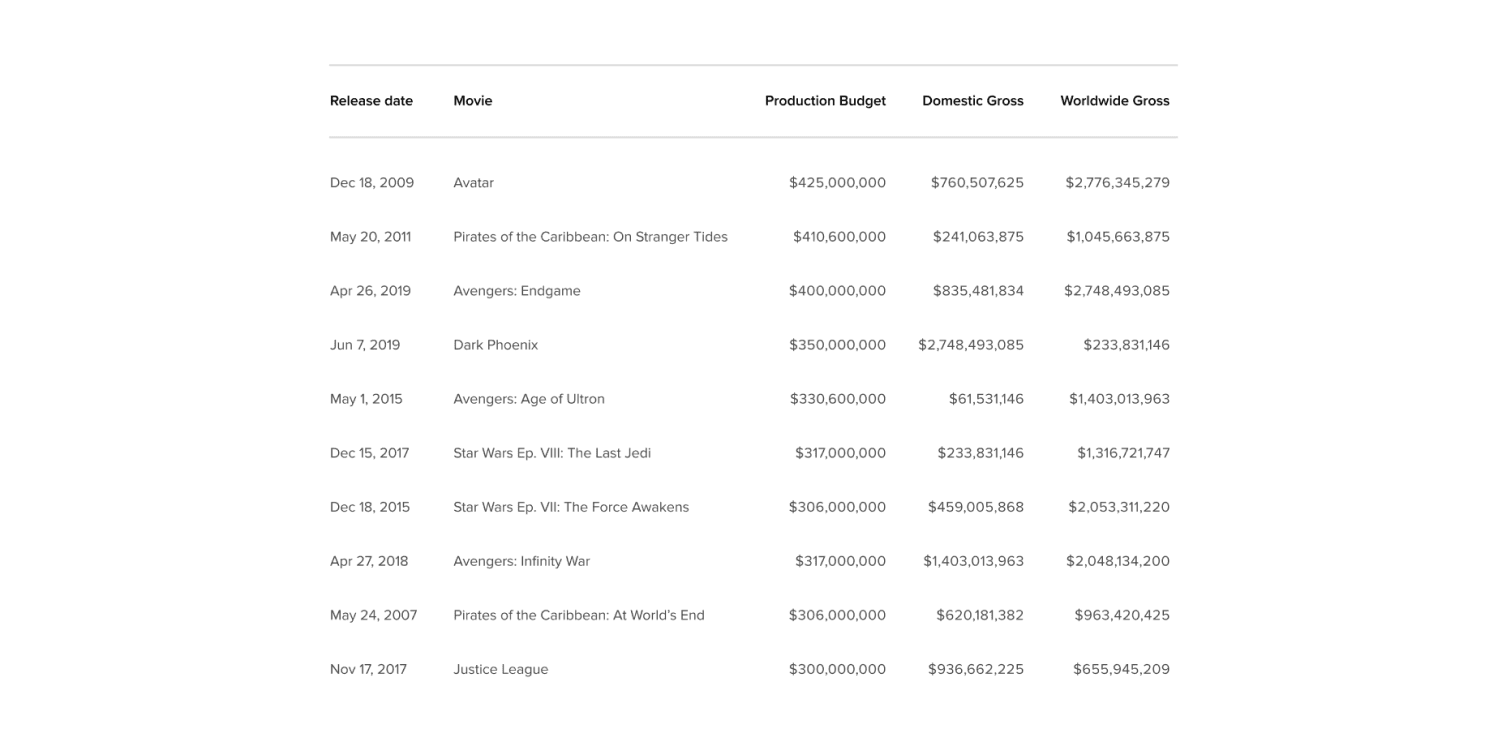1502x751 pixels.
Task: Click Avatar's budget $425,000,000
Action: point(837,183)
